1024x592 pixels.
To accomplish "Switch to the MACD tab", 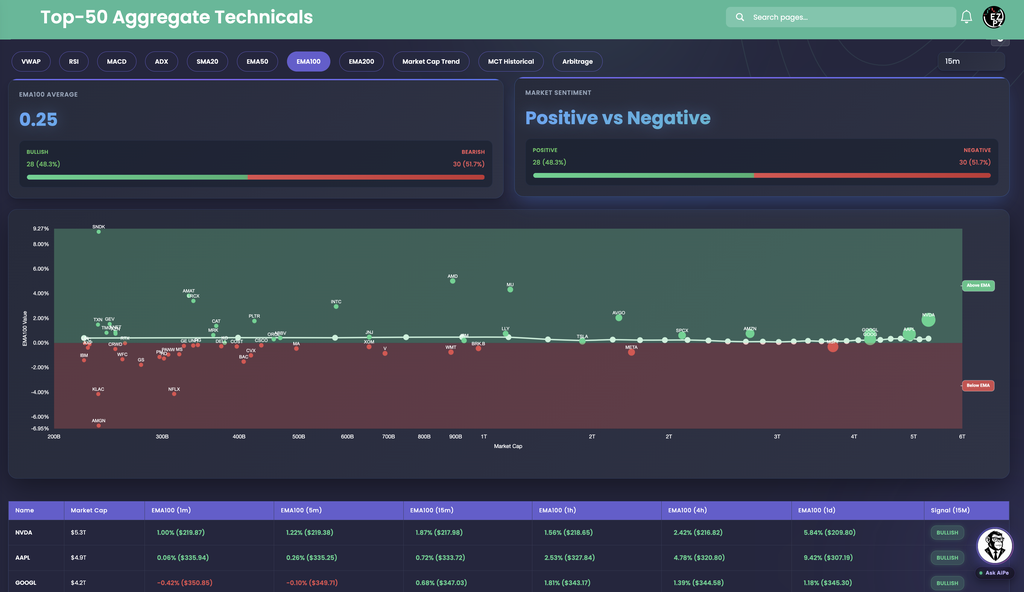I will (x=117, y=61).
